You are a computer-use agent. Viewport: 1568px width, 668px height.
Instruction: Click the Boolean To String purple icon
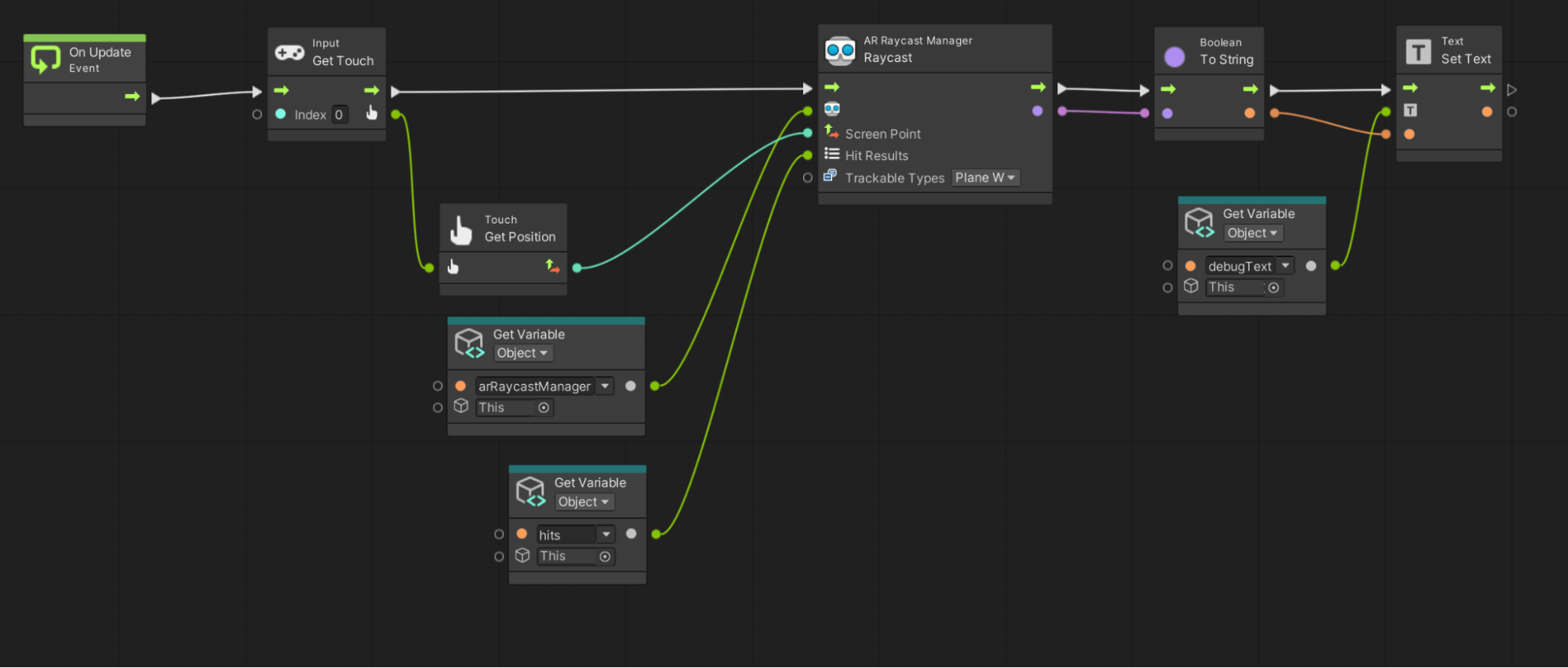[1174, 56]
